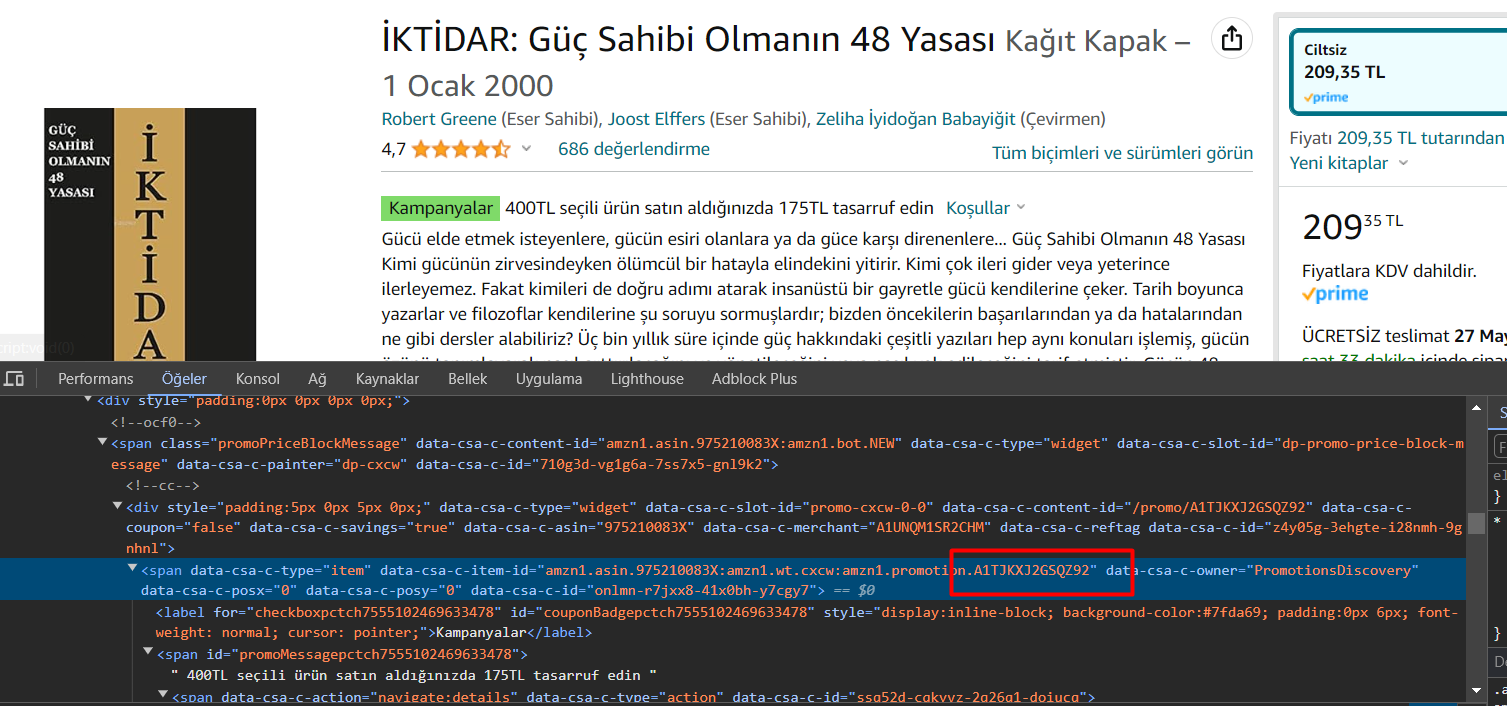The height and width of the screenshot is (706, 1507).
Task: Collapse the highlighted data-csa-c-type item span
Action: click(x=133, y=569)
